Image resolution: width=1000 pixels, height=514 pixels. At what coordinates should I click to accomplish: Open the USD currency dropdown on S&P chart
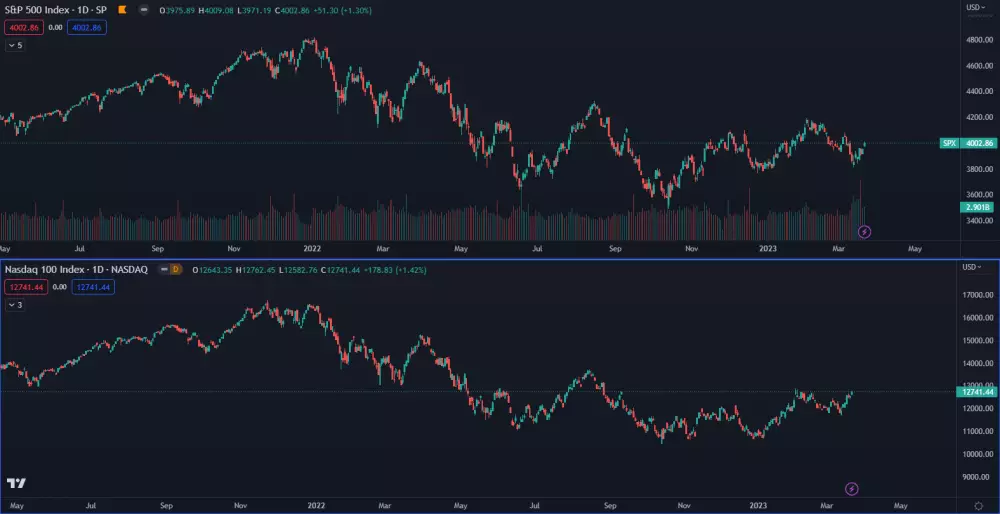pyautogui.click(x=975, y=8)
